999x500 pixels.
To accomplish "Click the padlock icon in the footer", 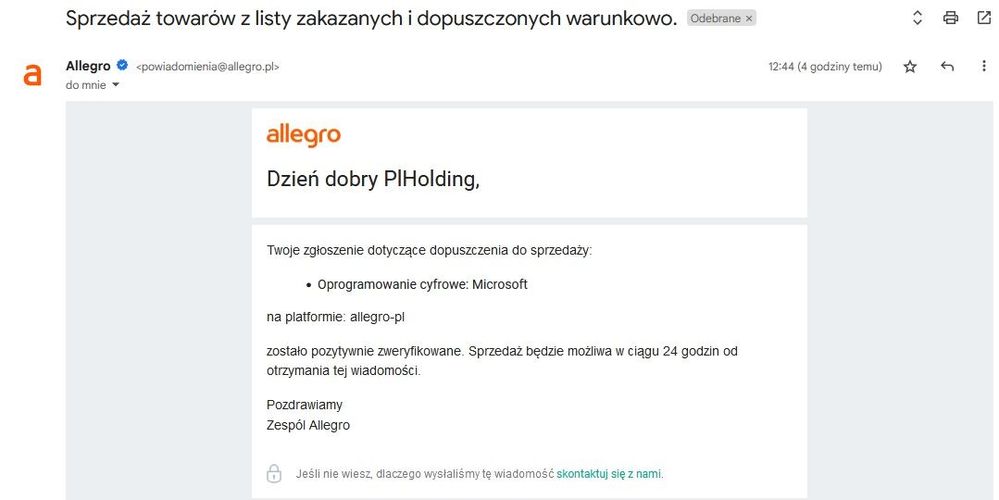I will (274, 473).
